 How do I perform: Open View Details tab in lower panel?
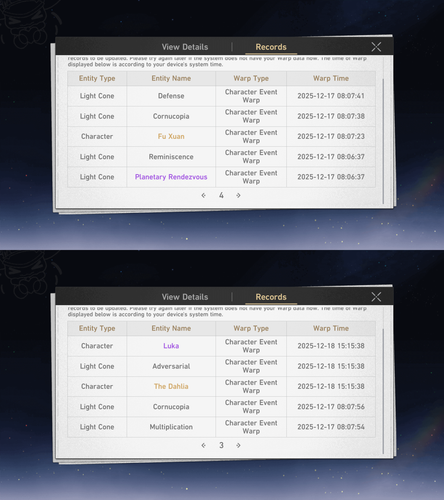[185, 297]
